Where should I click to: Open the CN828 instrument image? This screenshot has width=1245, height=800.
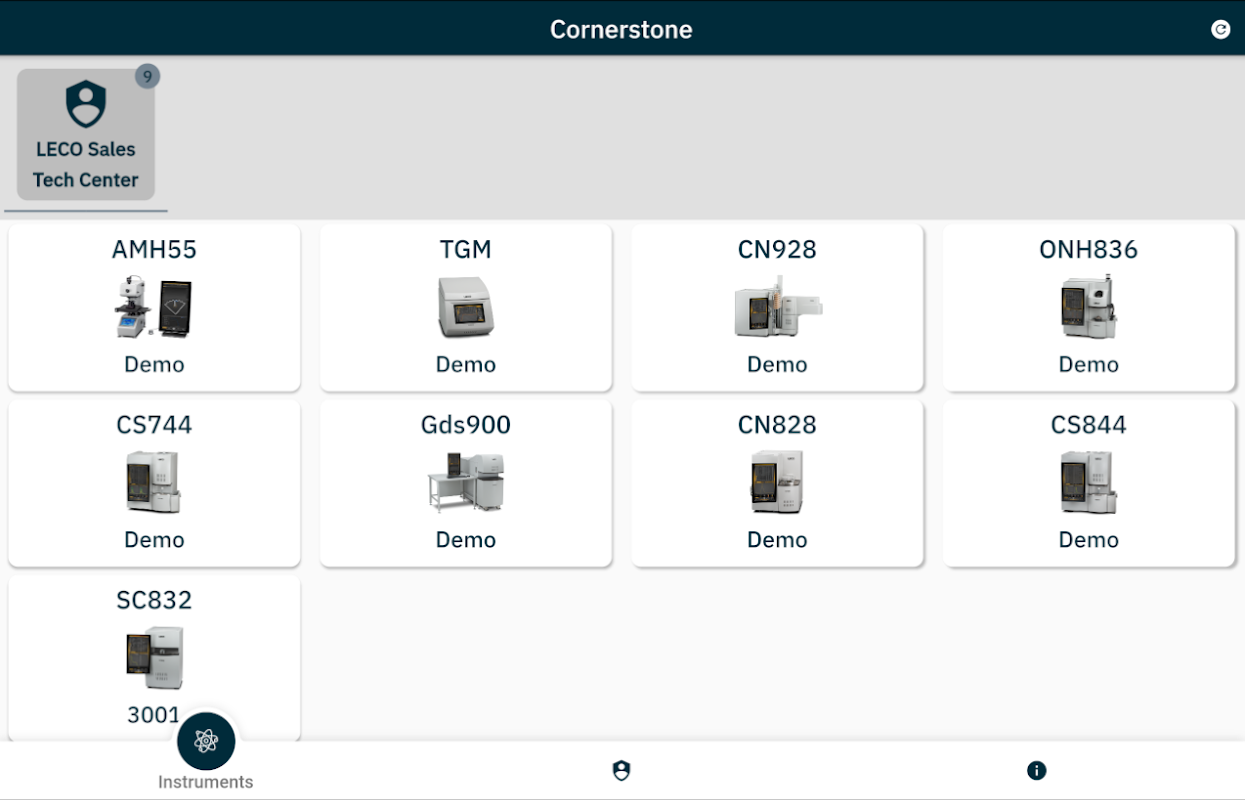(x=777, y=482)
